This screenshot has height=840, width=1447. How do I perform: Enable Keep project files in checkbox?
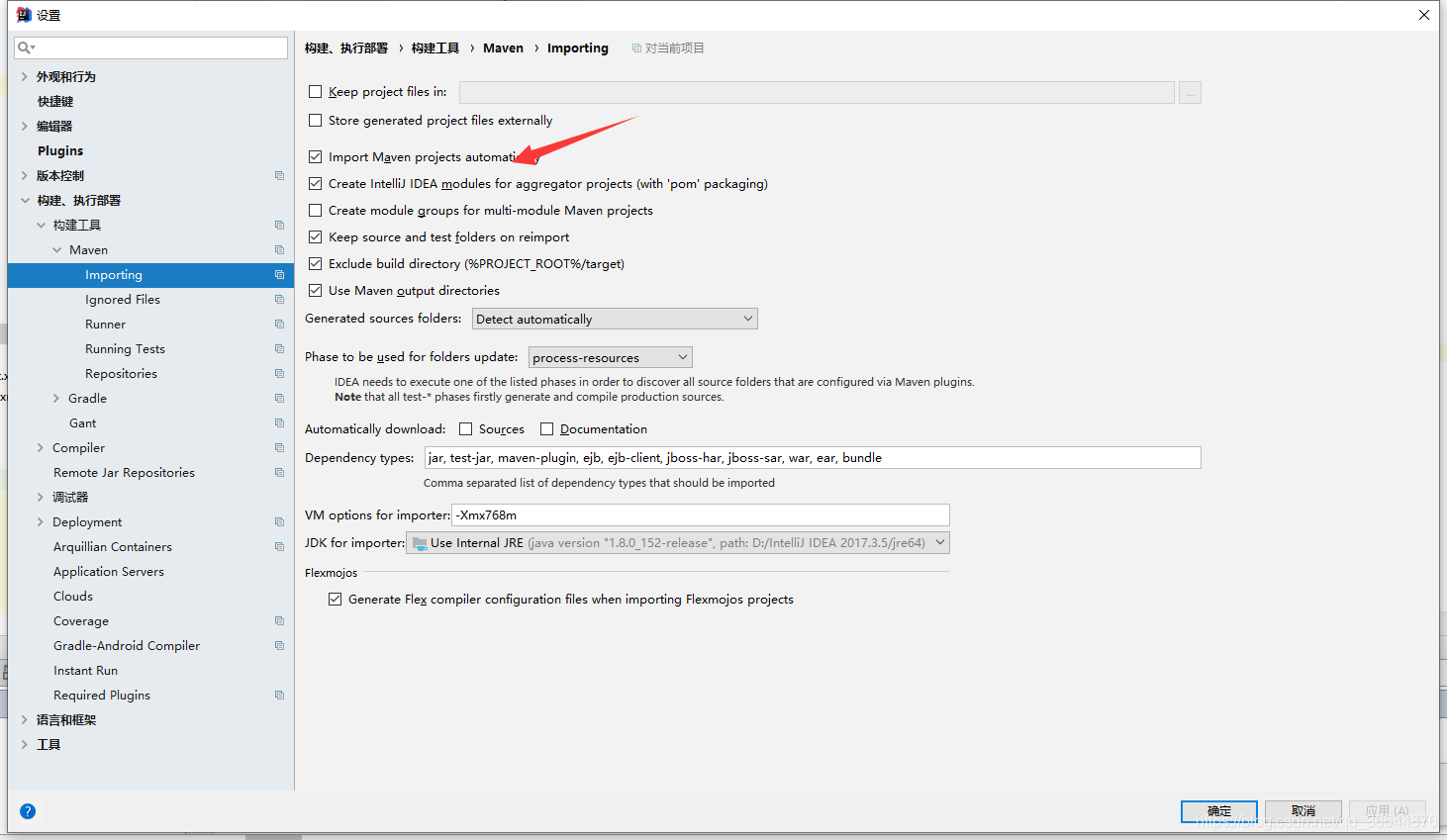(316, 92)
